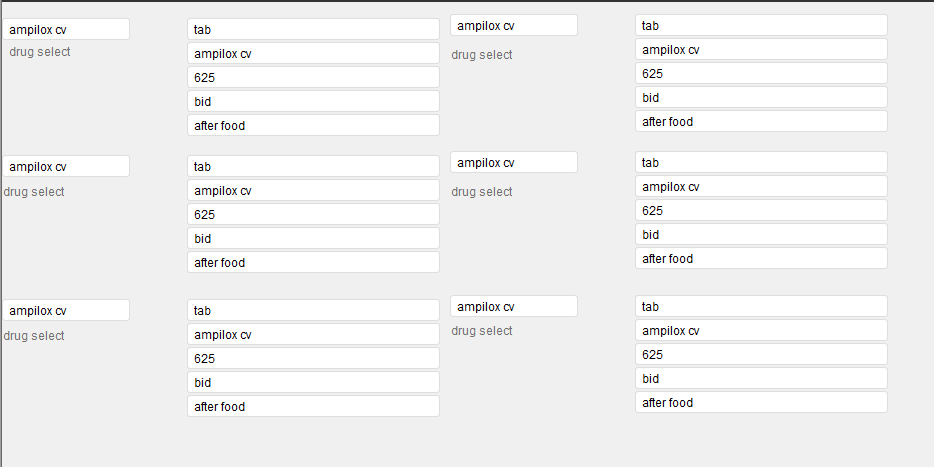Focus the 'bid' field in middle-left group
934x467 pixels.
[313, 238]
